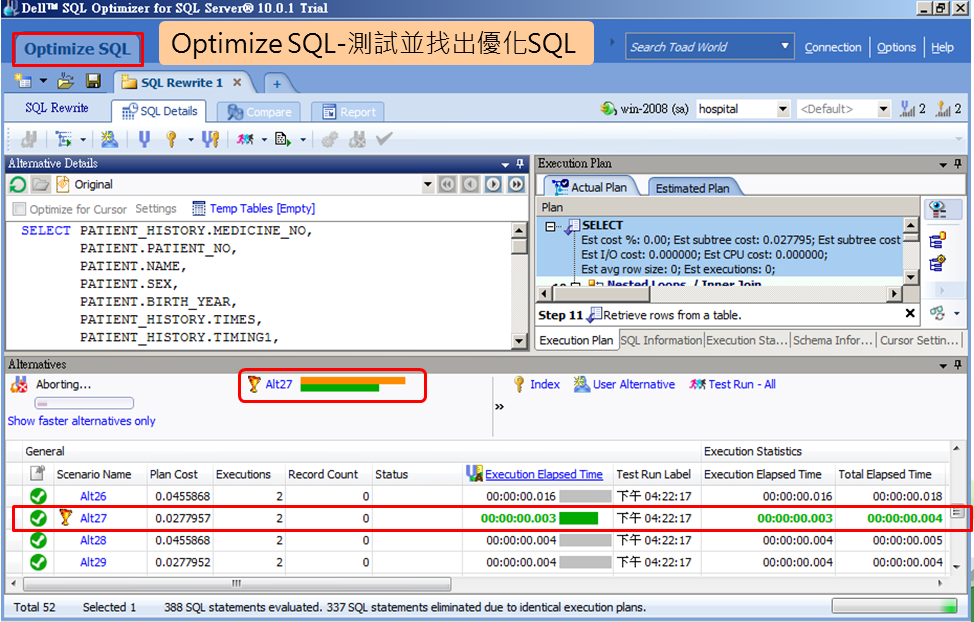Click the Temp Tables [Empty] link

tap(262, 208)
